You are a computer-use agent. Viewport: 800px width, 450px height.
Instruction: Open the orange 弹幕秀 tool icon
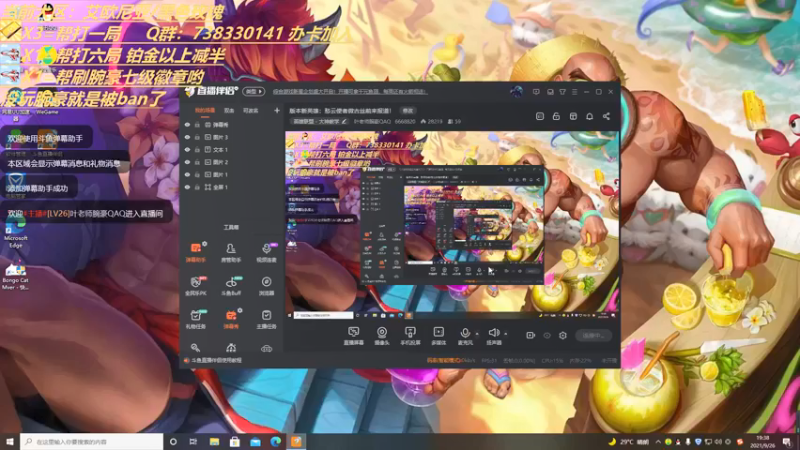click(x=231, y=319)
